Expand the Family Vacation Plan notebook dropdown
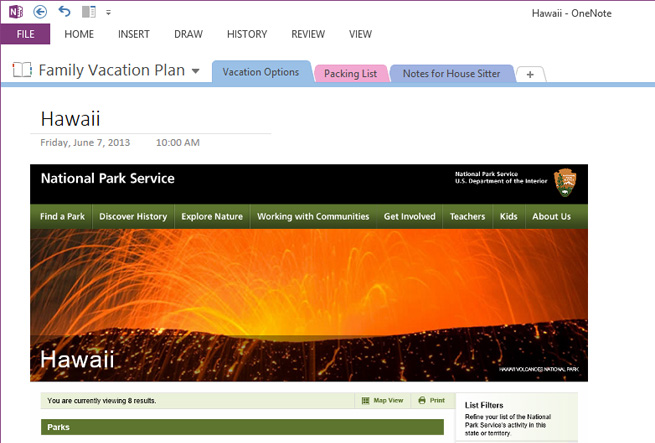 pyautogui.click(x=195, y=71)
